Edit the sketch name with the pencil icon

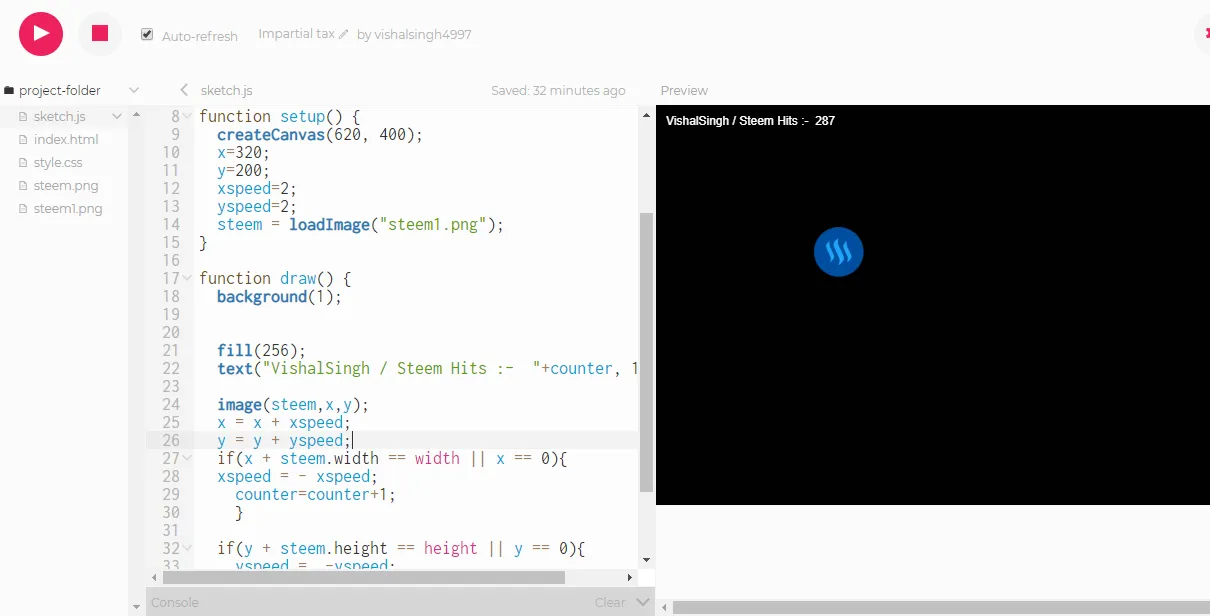(344, 34)
